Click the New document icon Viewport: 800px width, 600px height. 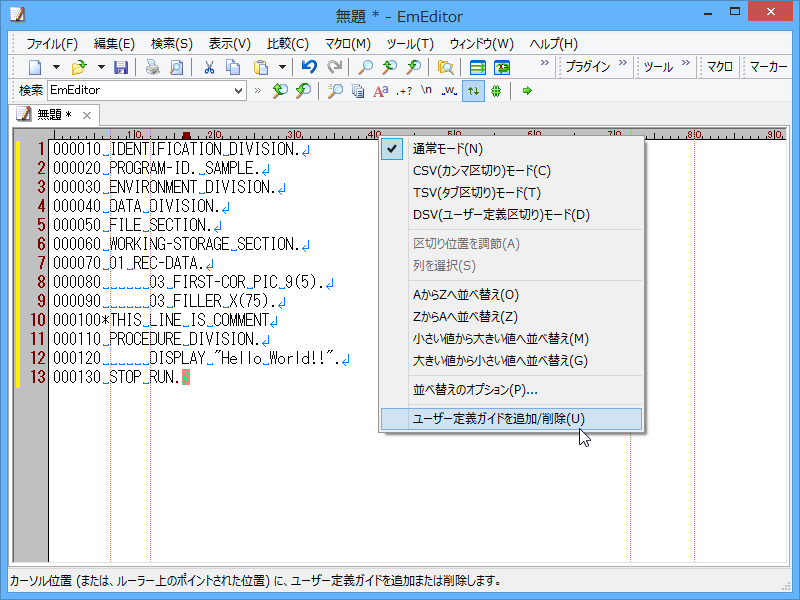pyautogui.click(x=35, y=67)
